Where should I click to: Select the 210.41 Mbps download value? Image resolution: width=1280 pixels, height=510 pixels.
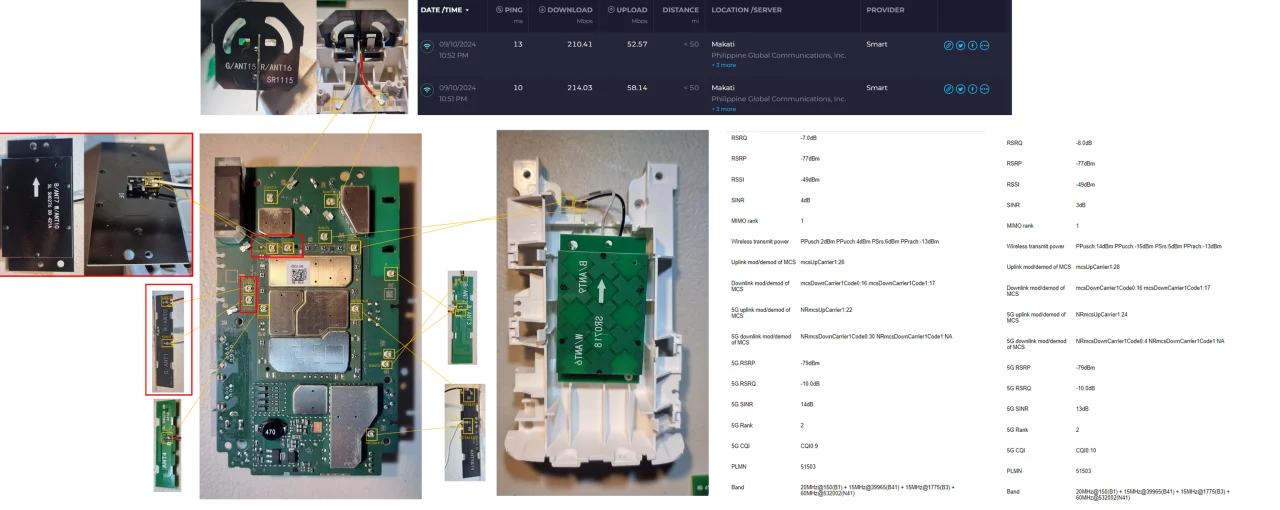point(580,44)
